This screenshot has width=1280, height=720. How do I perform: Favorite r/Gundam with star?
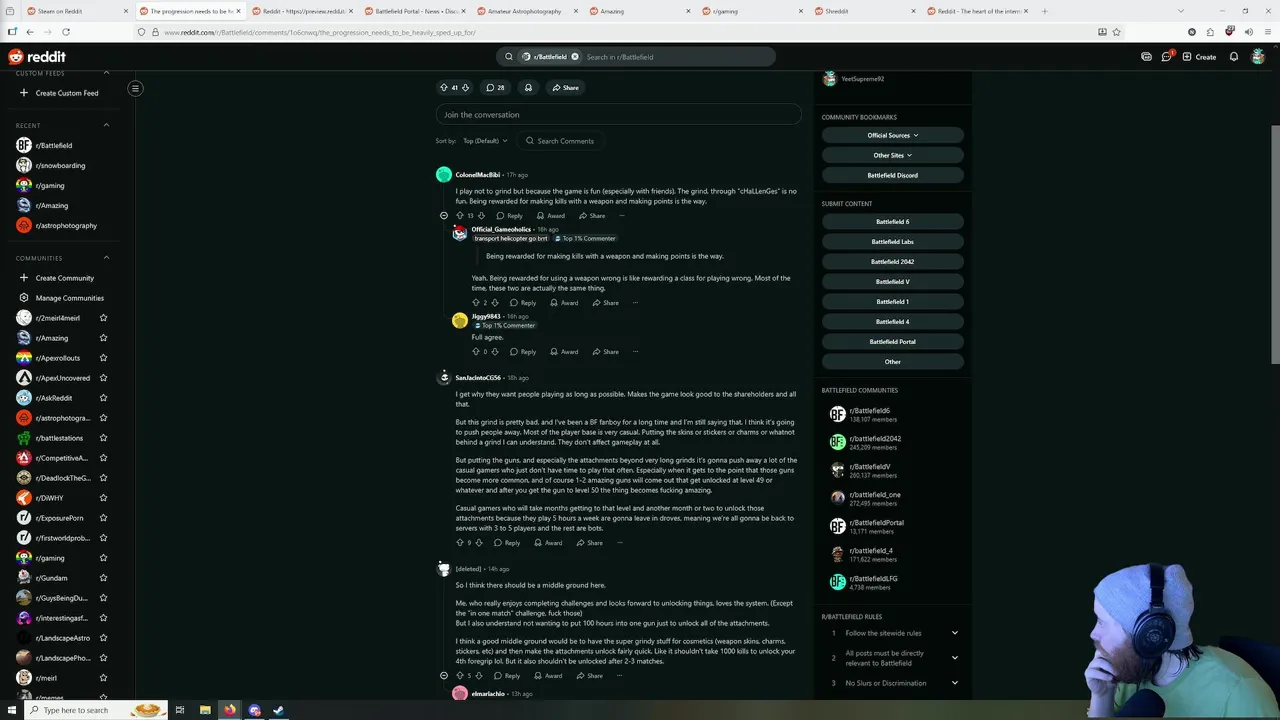[x=103, y=578]
